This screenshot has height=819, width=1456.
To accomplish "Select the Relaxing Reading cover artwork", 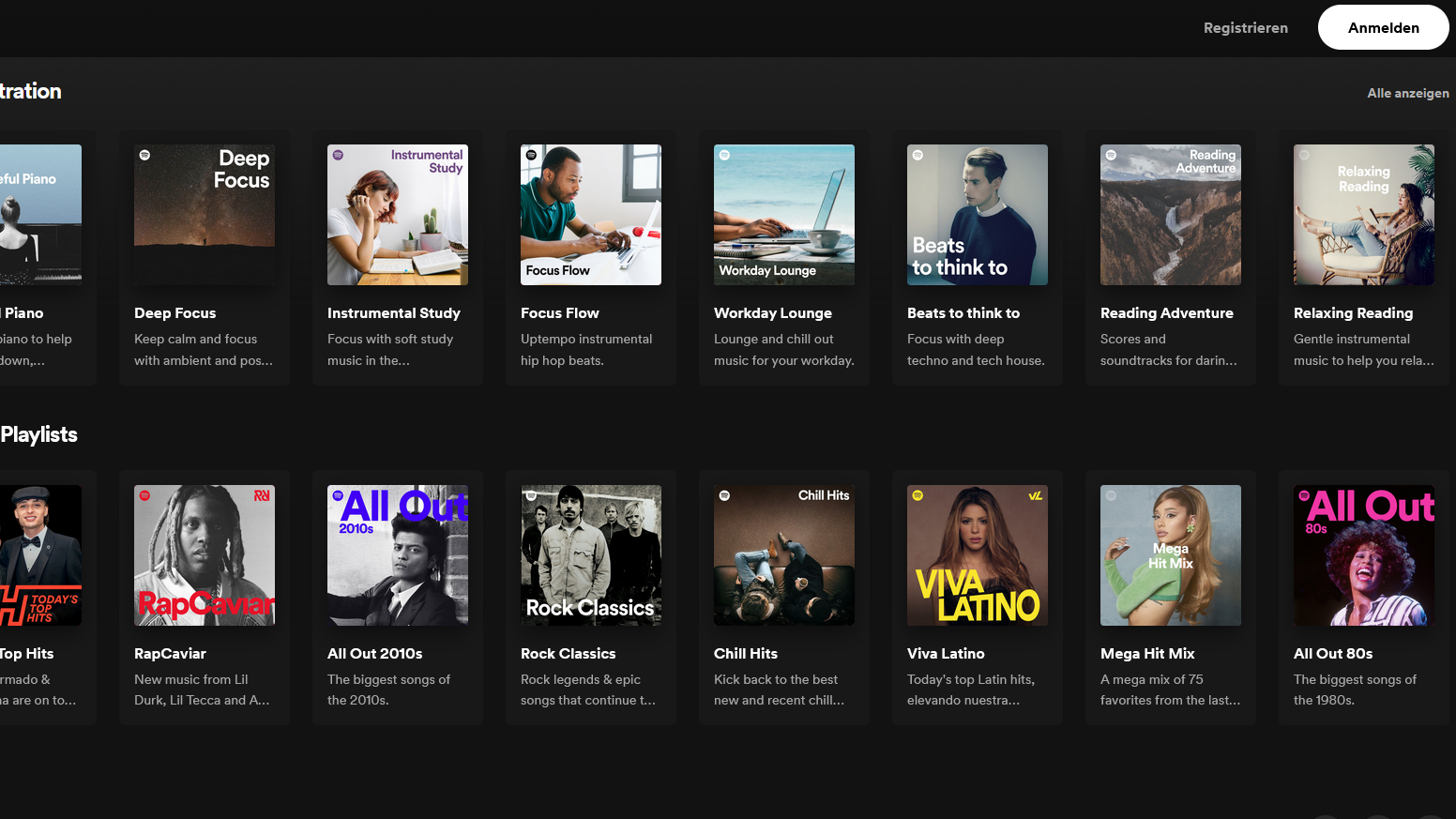I will tap(1363, 214).
